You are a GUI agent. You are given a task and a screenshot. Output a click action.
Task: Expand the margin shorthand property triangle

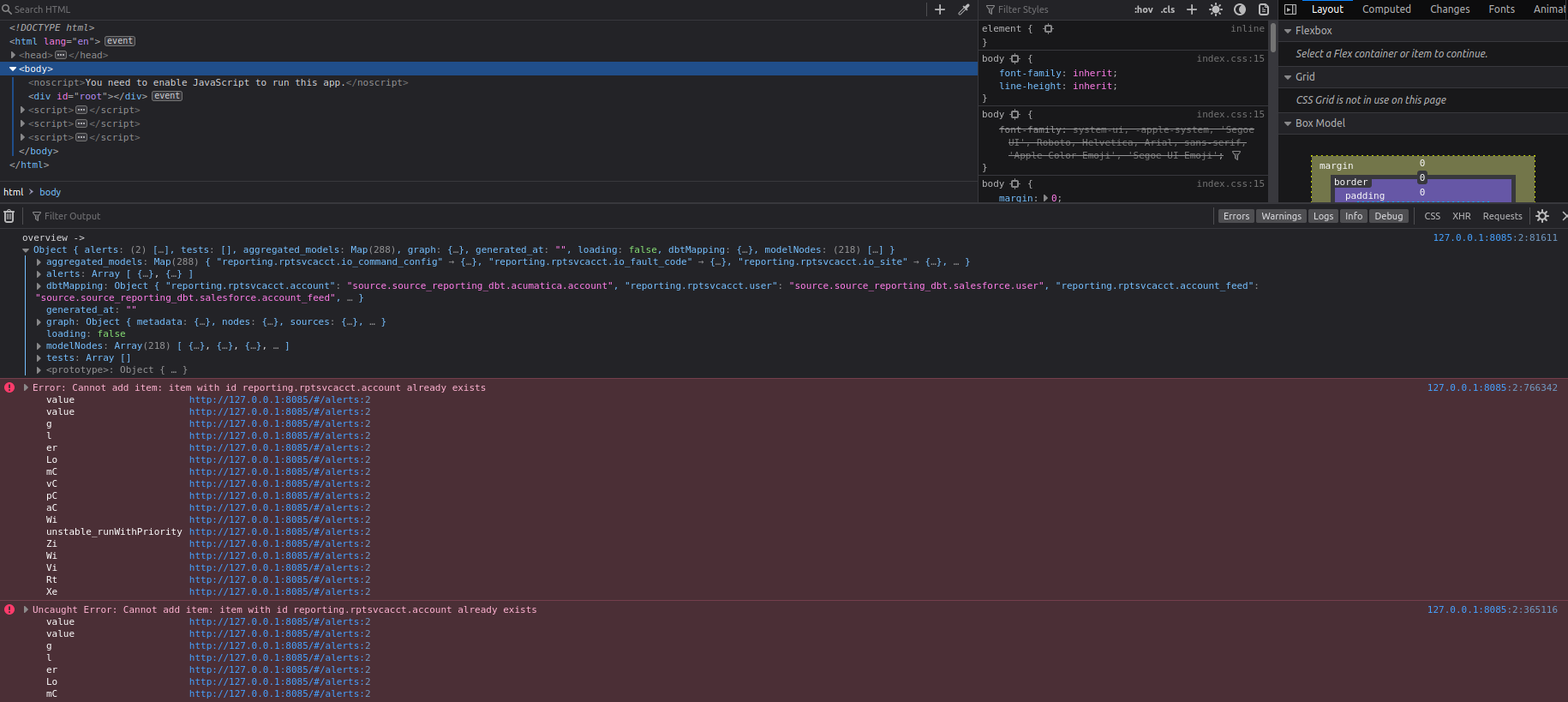click(1045, 198)
